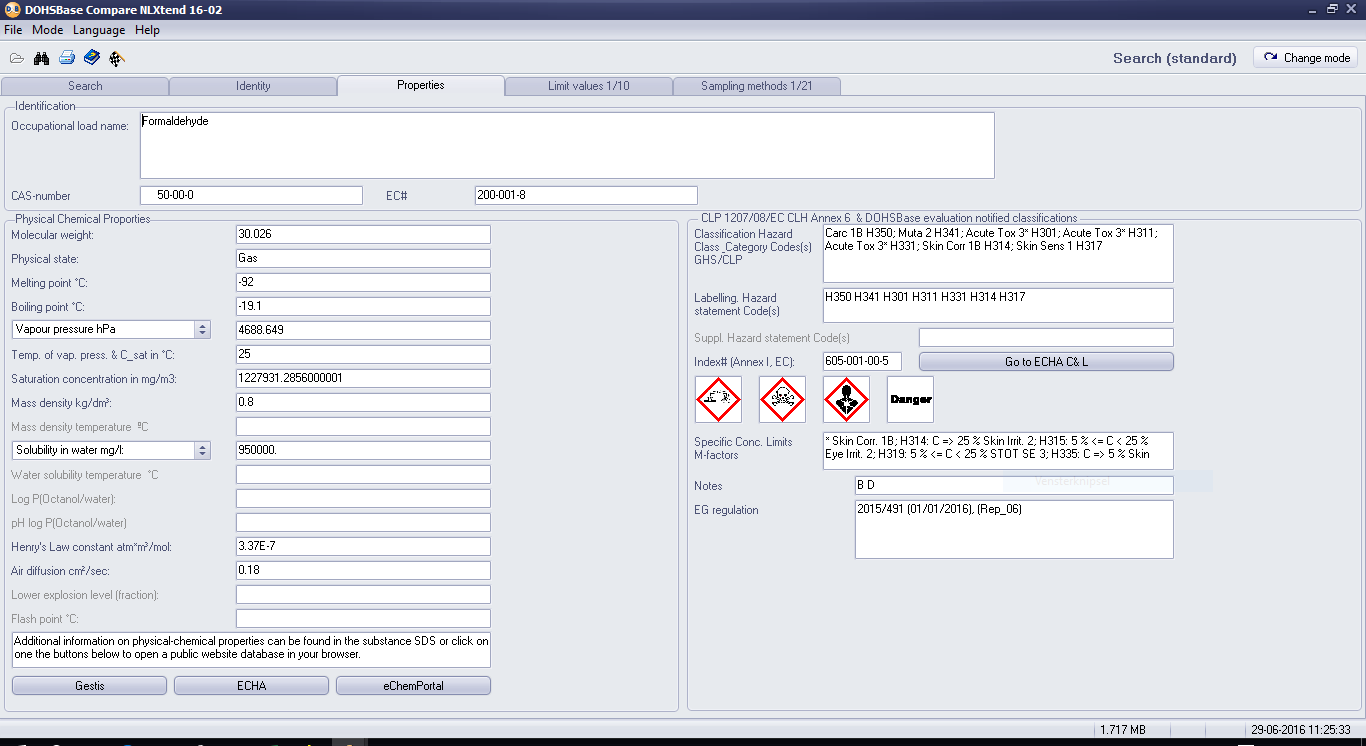Click the open folder toolbar icon
The image size is (1366, 746).
tap(17, 58)
